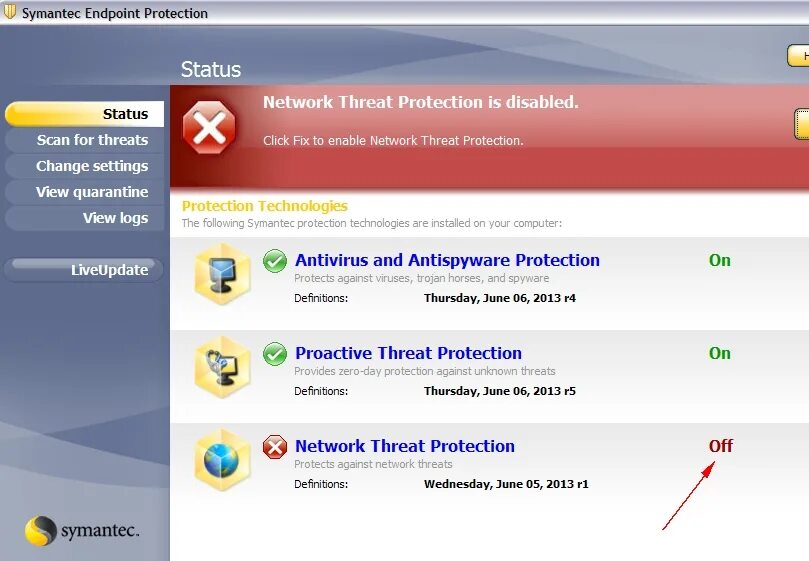Click the Off status for Network Threat
This screenshot has height=561, width=809.
[721, 446]
